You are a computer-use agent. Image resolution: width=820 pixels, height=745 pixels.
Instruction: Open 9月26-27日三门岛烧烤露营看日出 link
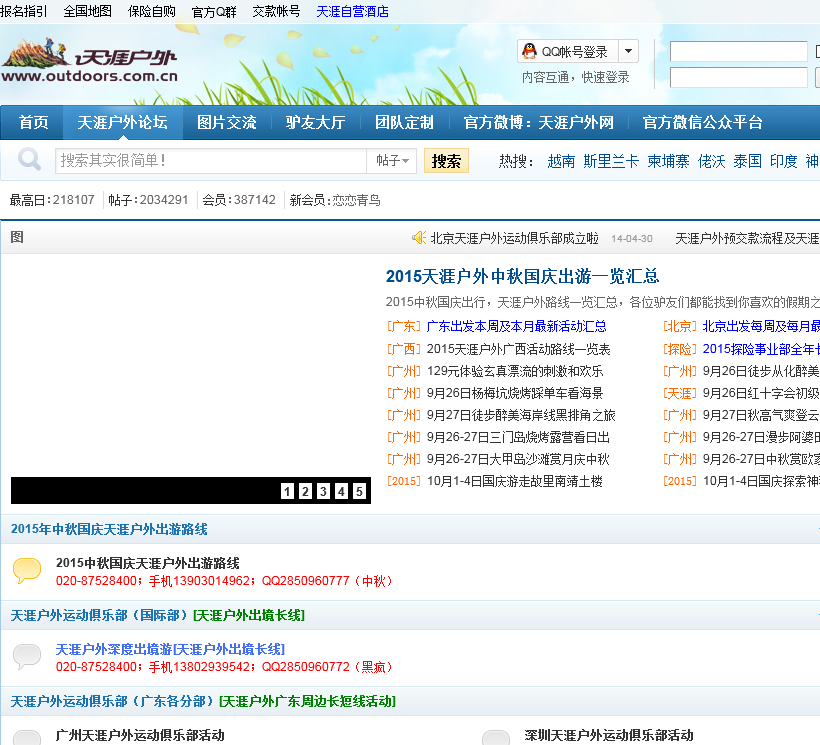(518, 437)
